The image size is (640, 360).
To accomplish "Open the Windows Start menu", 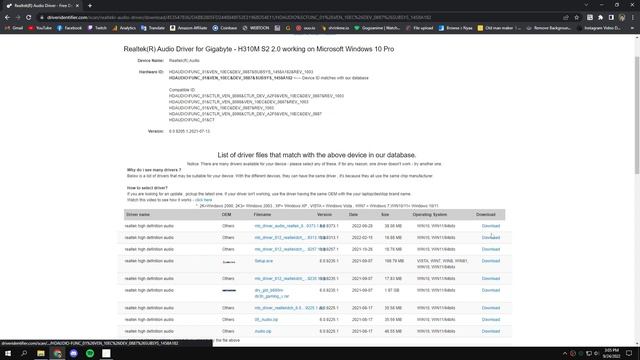I will click(x=8, y=353).
